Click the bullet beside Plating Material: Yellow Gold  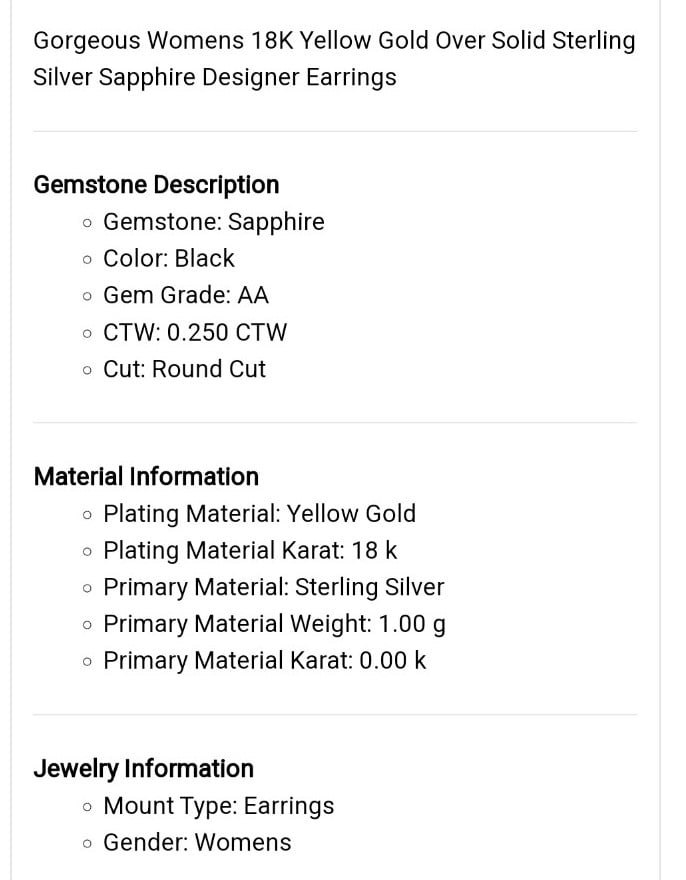coord(86,515)
